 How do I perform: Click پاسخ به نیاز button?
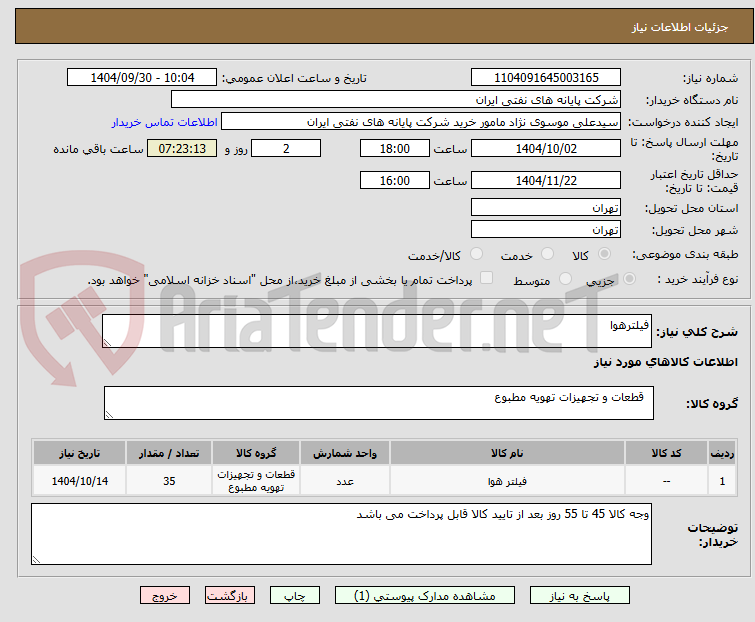click(580, 596)
